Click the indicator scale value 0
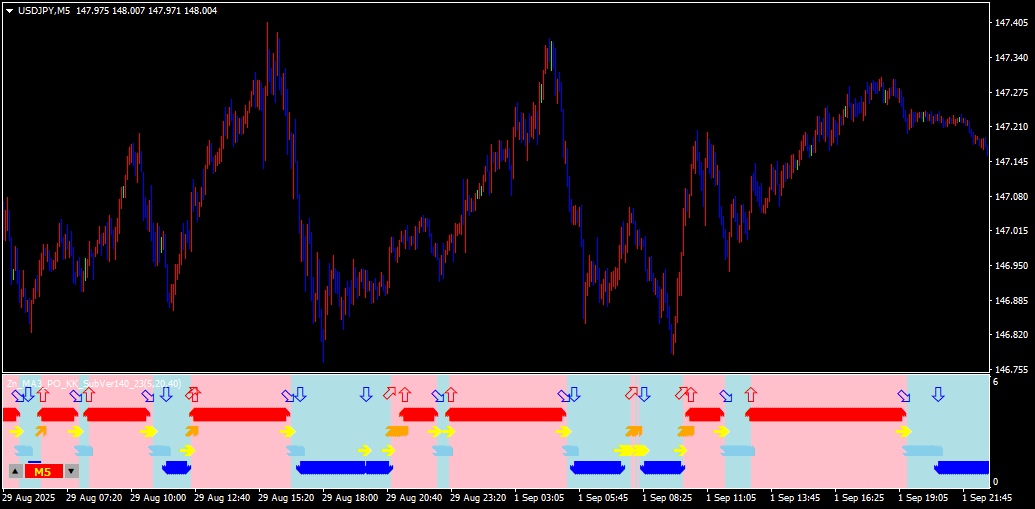 (x=996, y=482)
